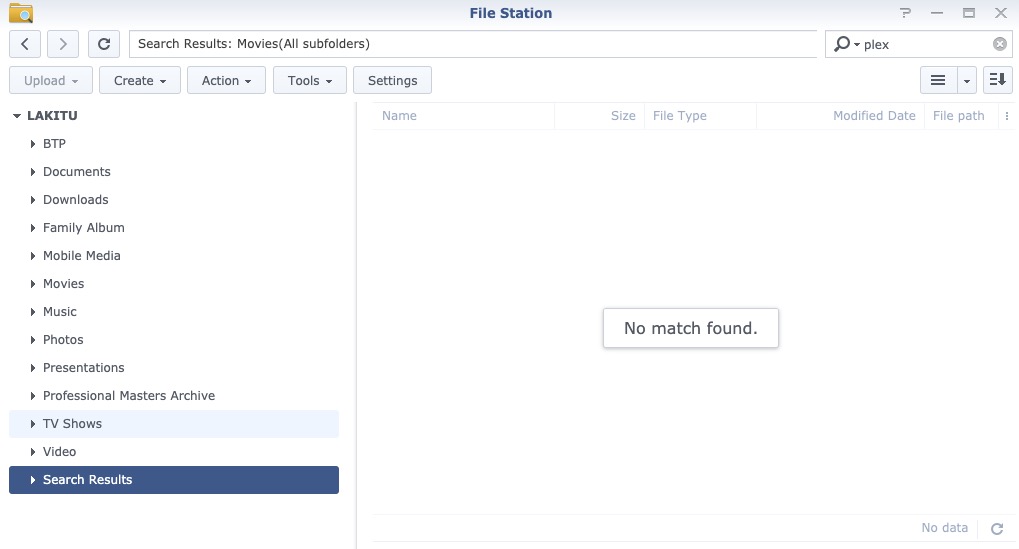Open the Tools dropdown menu
Viewport: 1019px width, 549px height.
pyautogui.click(x=309, y=80)
